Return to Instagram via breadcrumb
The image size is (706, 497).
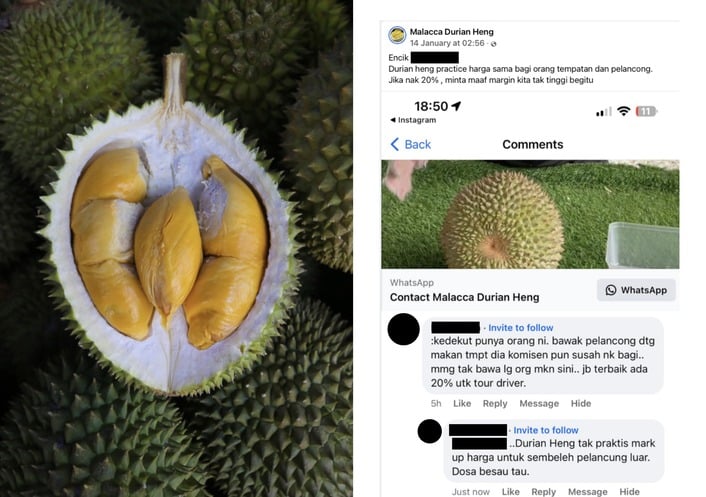click(413, 120)
